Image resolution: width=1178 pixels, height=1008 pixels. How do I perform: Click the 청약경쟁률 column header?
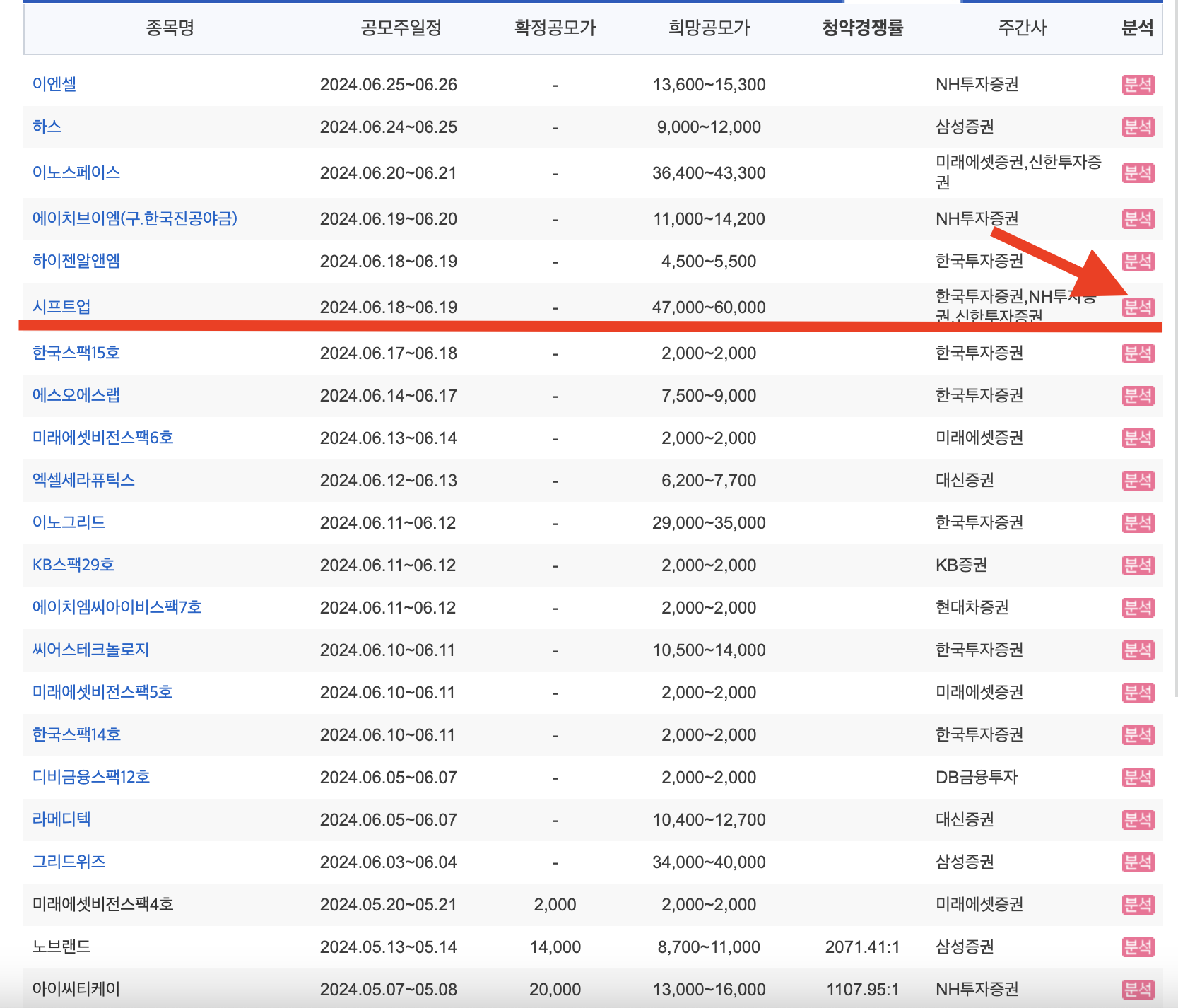click(863, 28)
